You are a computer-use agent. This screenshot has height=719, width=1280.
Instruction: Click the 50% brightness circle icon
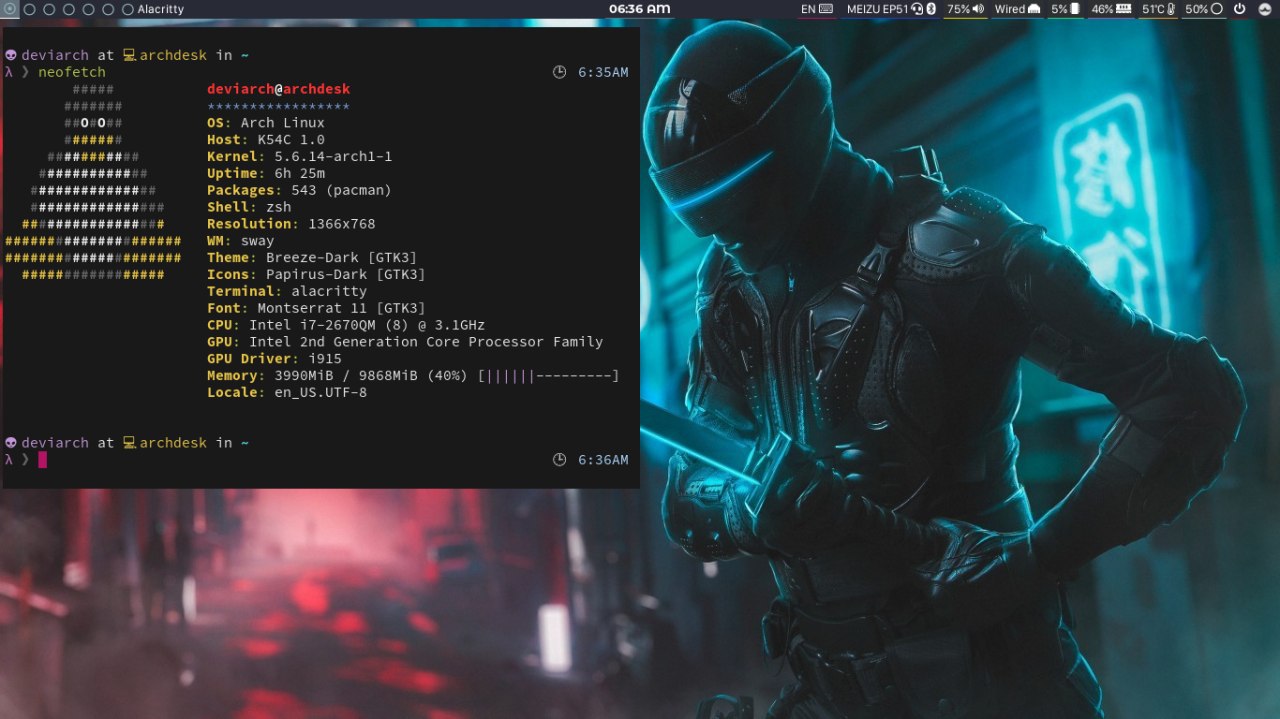1217,9
